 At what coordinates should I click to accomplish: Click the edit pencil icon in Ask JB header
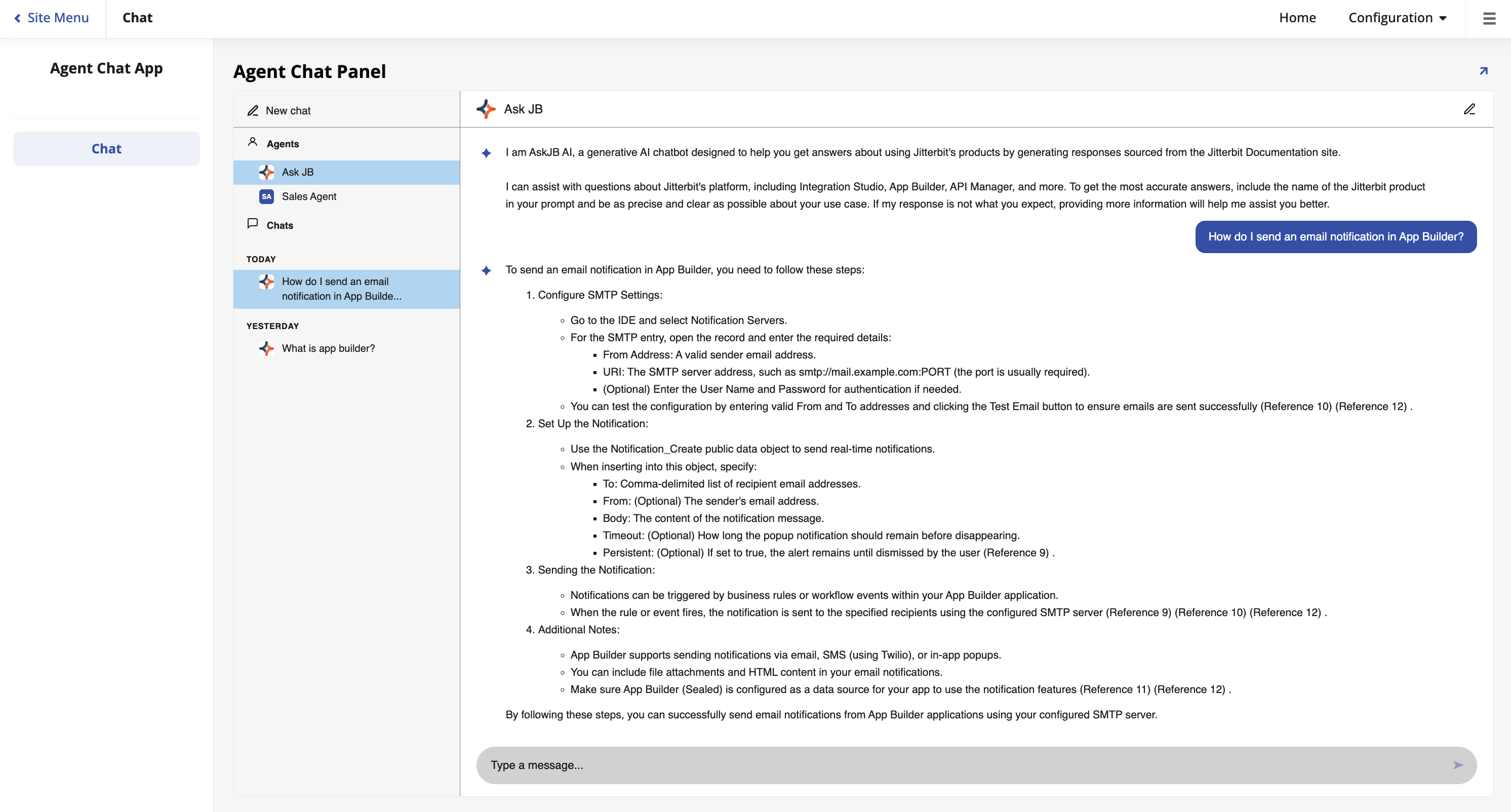point(1469,109)
